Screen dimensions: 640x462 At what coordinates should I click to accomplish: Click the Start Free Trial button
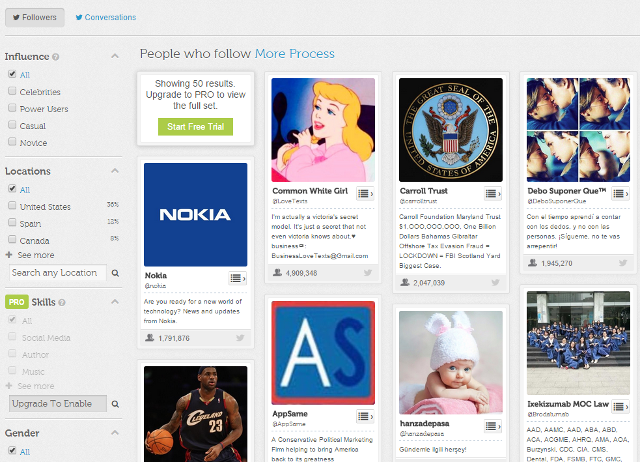194,126
